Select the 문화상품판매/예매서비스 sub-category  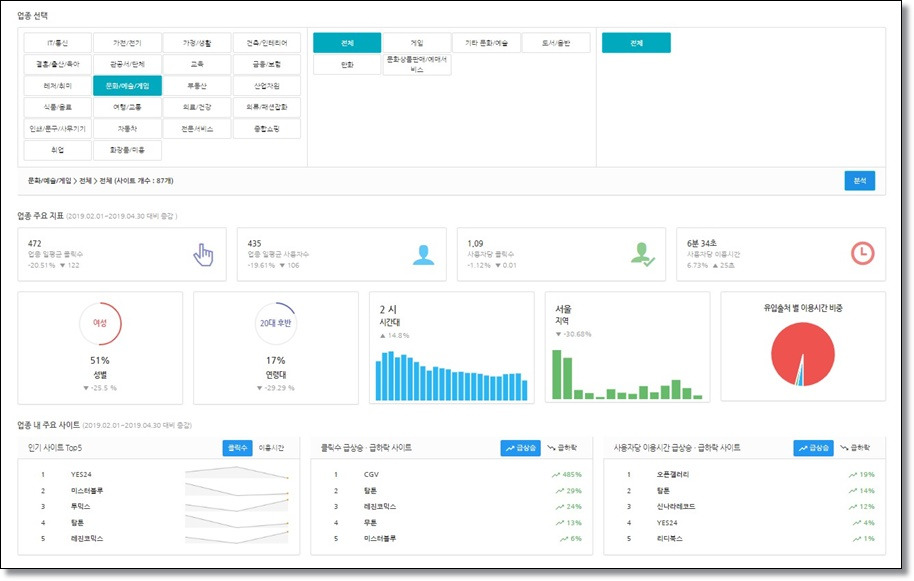coord(417,65)
